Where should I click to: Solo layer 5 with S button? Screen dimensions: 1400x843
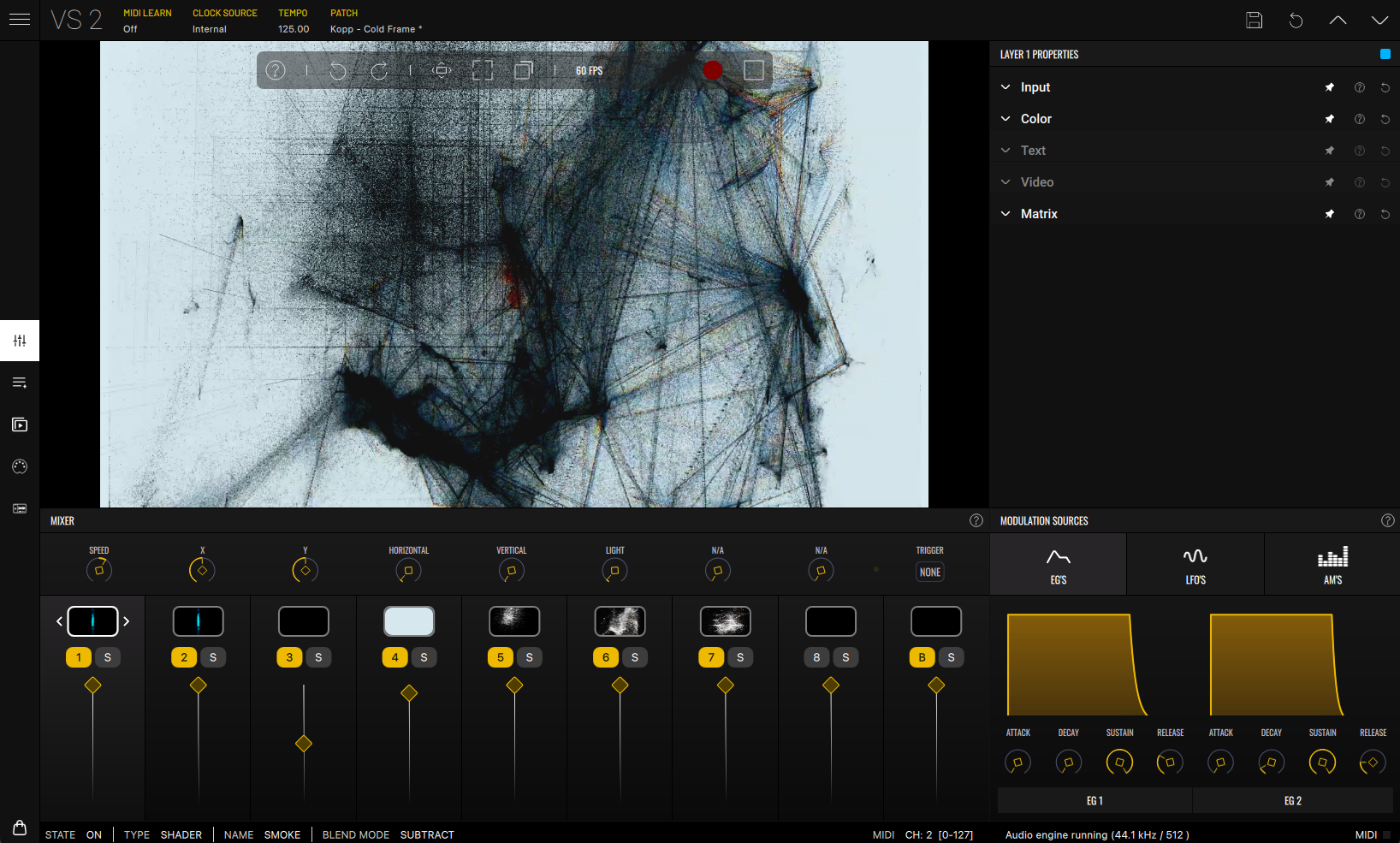coord(529,657)
